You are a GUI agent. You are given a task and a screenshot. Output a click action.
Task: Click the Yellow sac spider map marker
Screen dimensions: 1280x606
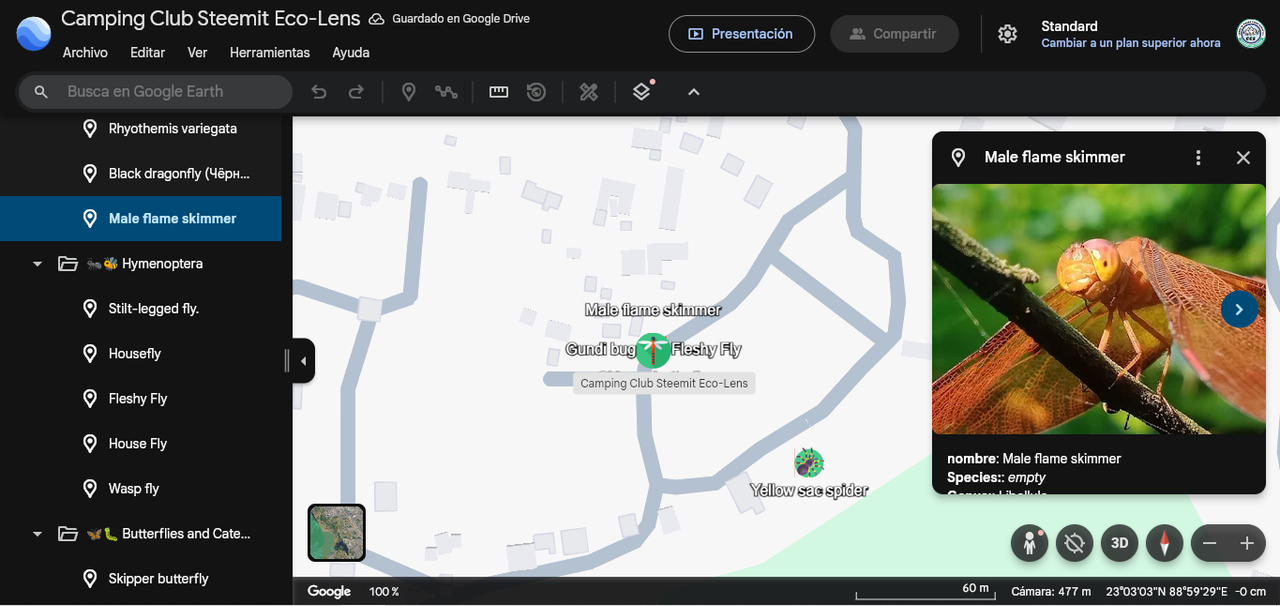(x=808, y=463)
